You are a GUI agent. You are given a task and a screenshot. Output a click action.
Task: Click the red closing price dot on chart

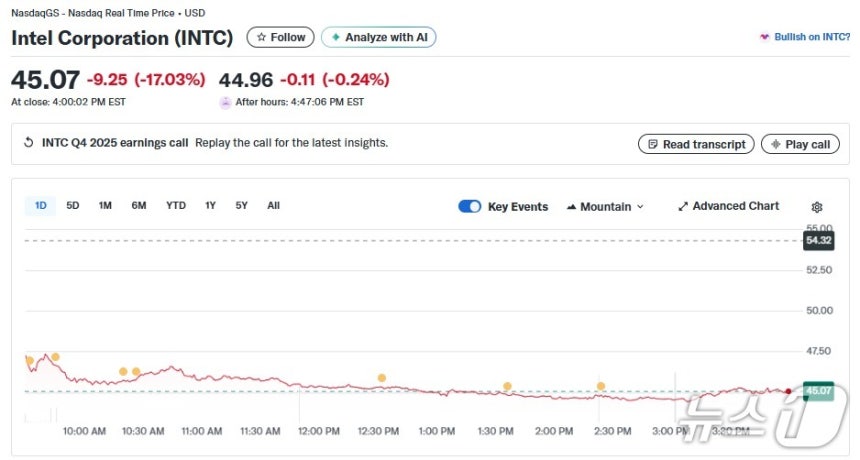789,391
